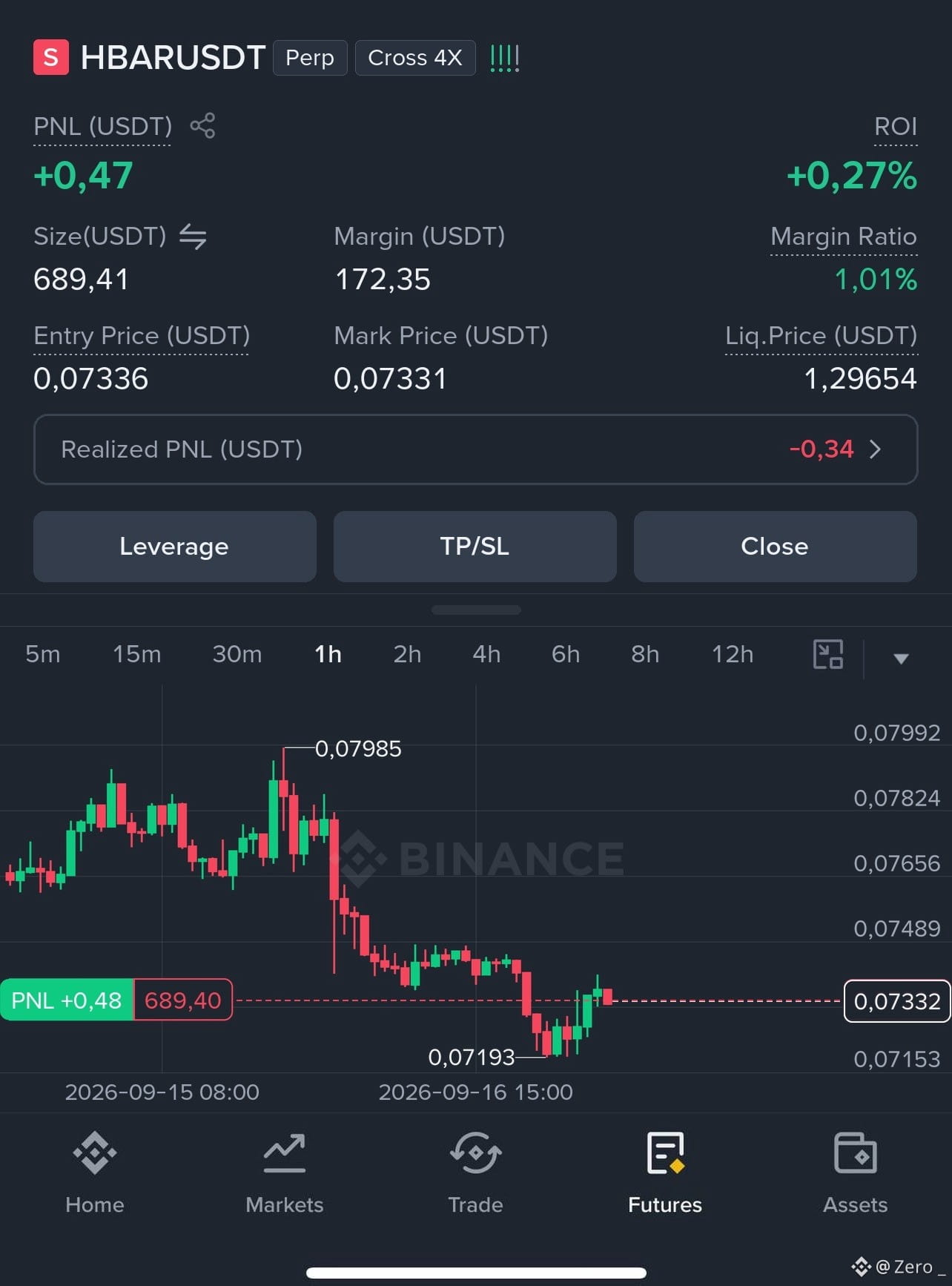Tap the red S short badge

51,57
